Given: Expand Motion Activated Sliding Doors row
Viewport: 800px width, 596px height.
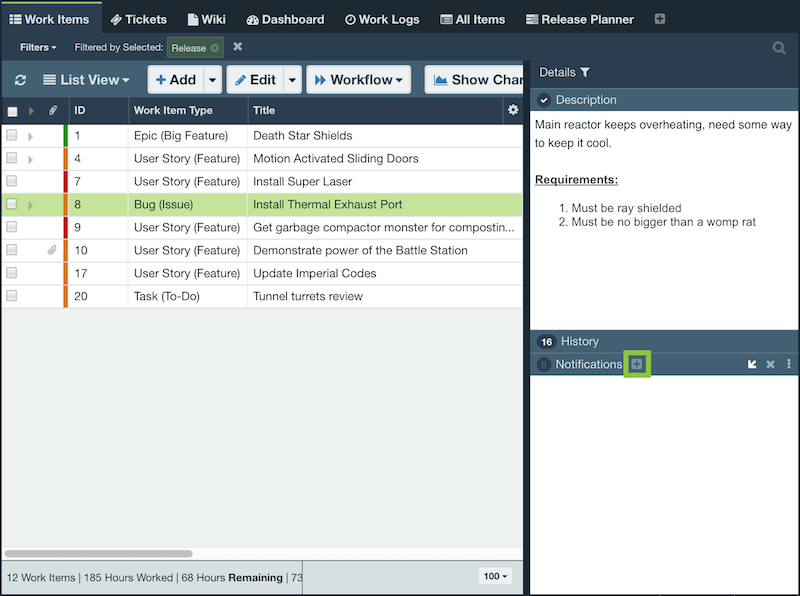Looking at the screenshot, I should tap(31, 159).
